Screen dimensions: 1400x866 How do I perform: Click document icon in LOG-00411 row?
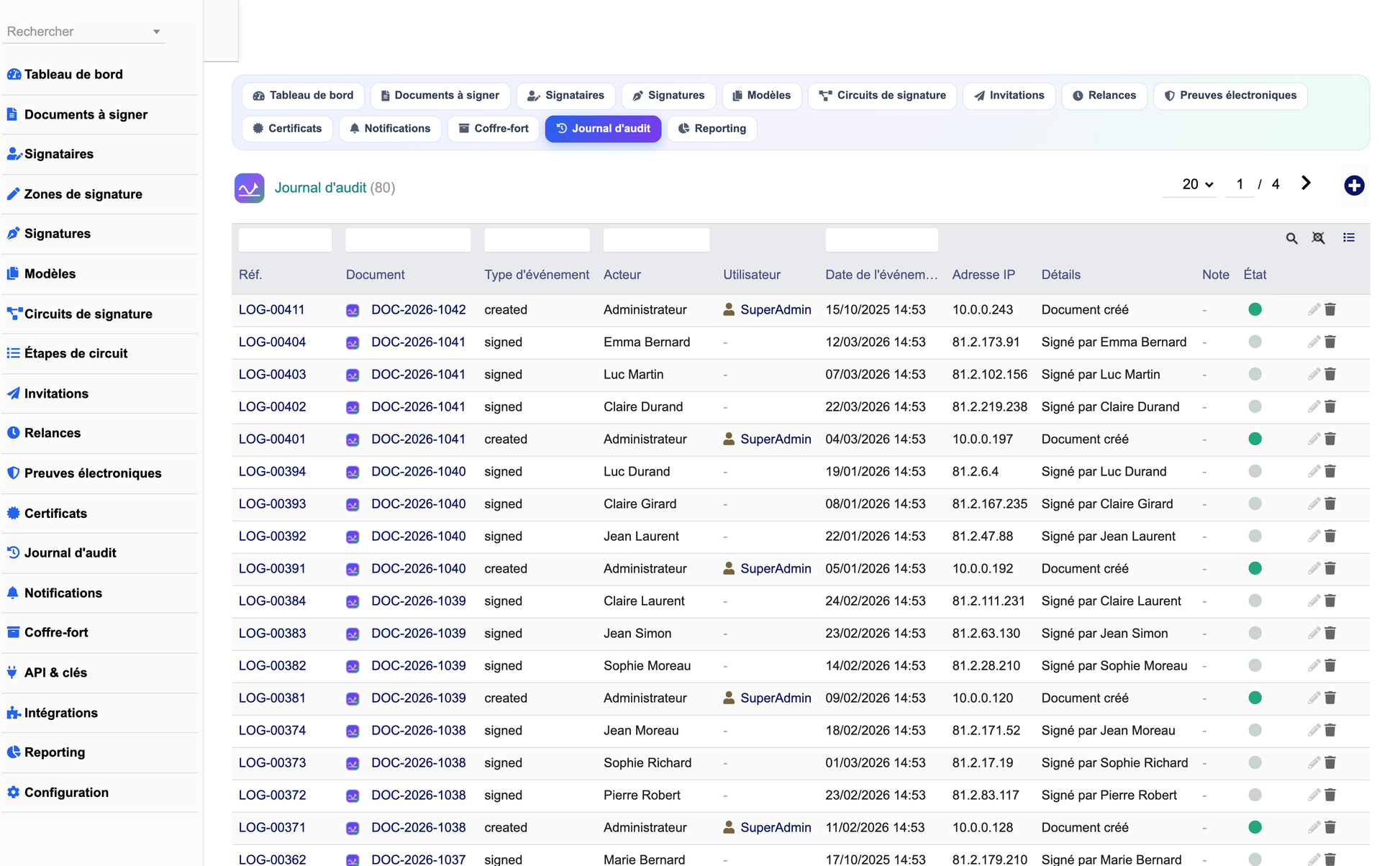pyautogui.click(x=353, y=310)
